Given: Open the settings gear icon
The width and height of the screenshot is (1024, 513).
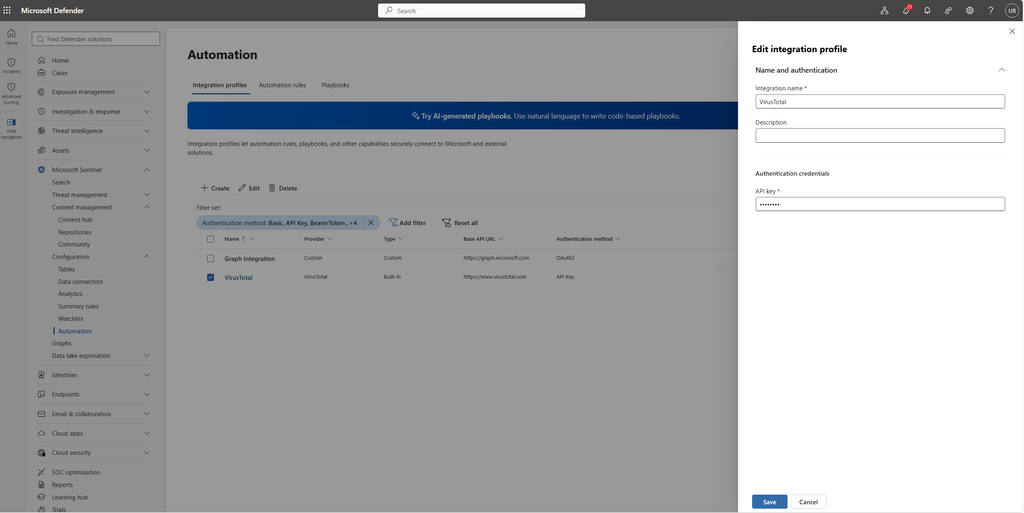Looking at the screenshot, I should click(969, 10).
